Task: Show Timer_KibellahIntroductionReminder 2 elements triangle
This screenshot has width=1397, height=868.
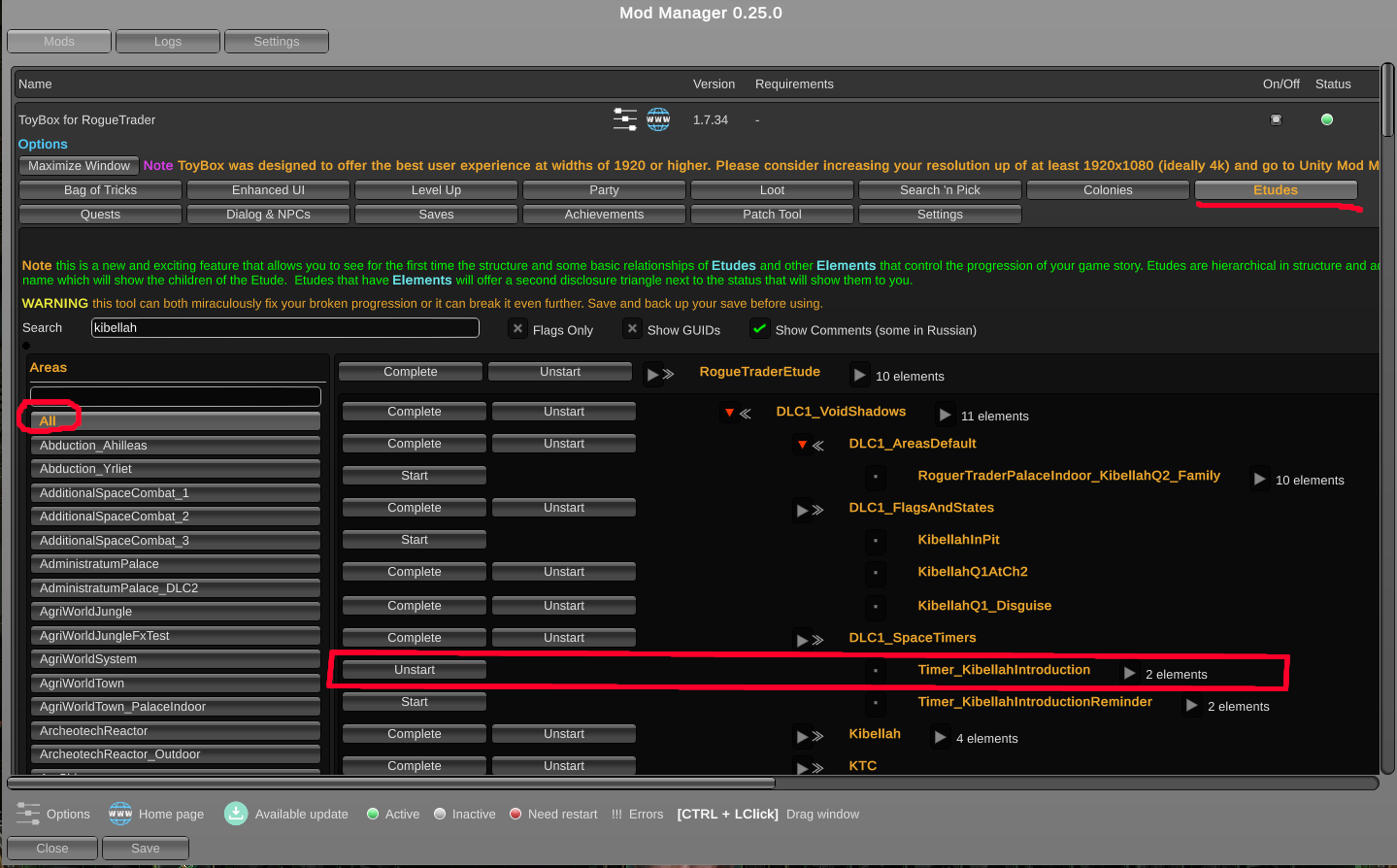Action: coord(1191,705)
